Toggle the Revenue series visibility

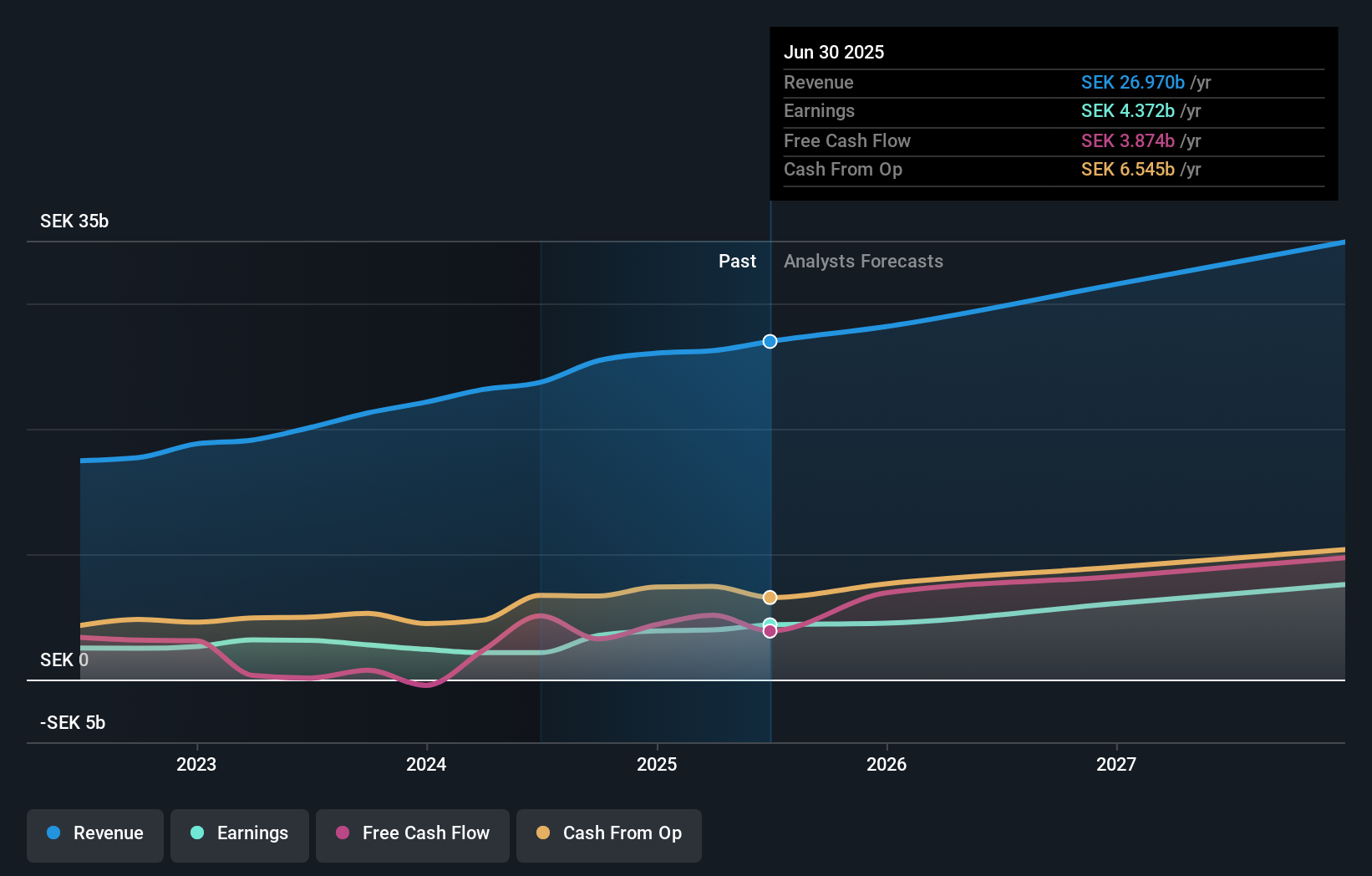point(94,835)
